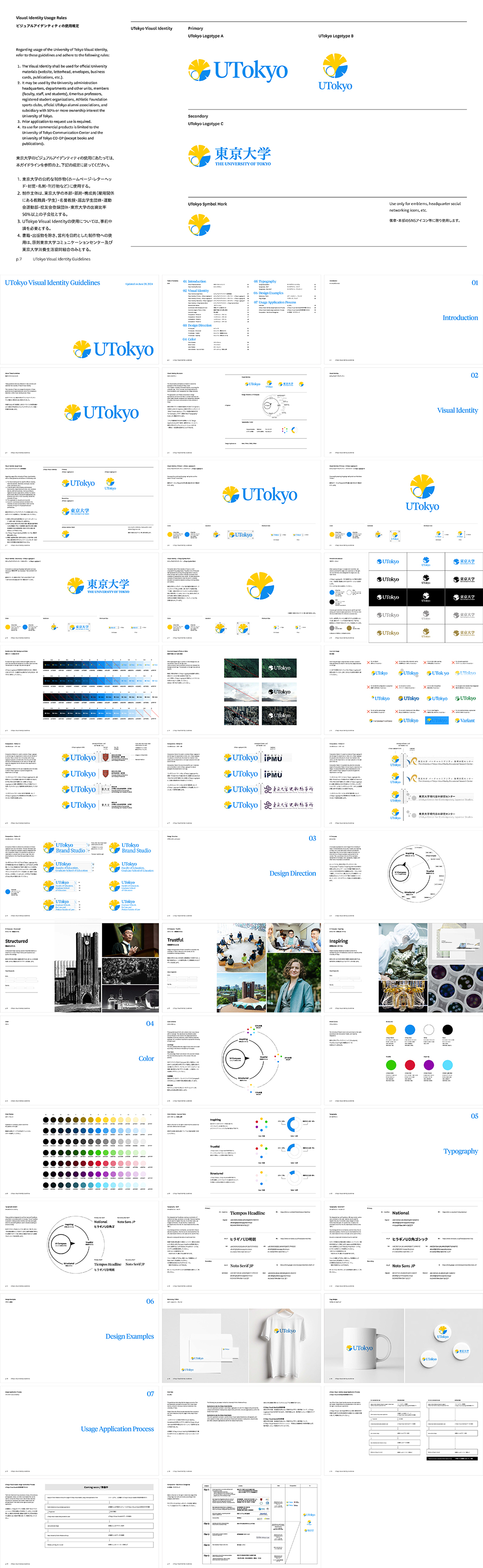Click the black primary color circle
This screenshot has width=483, height=1568.
[448, 1030]
